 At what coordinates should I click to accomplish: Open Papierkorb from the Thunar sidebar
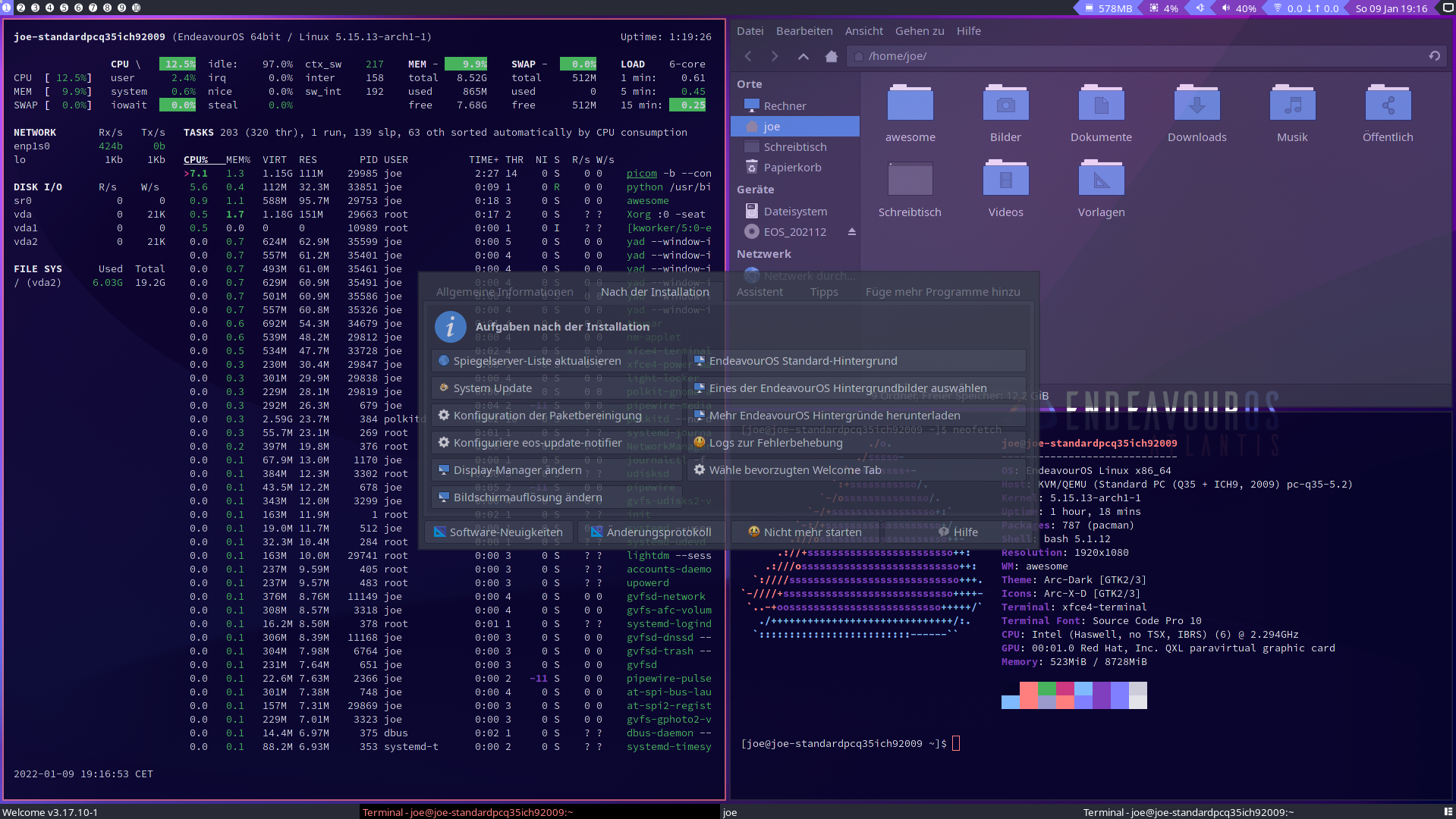792,167
